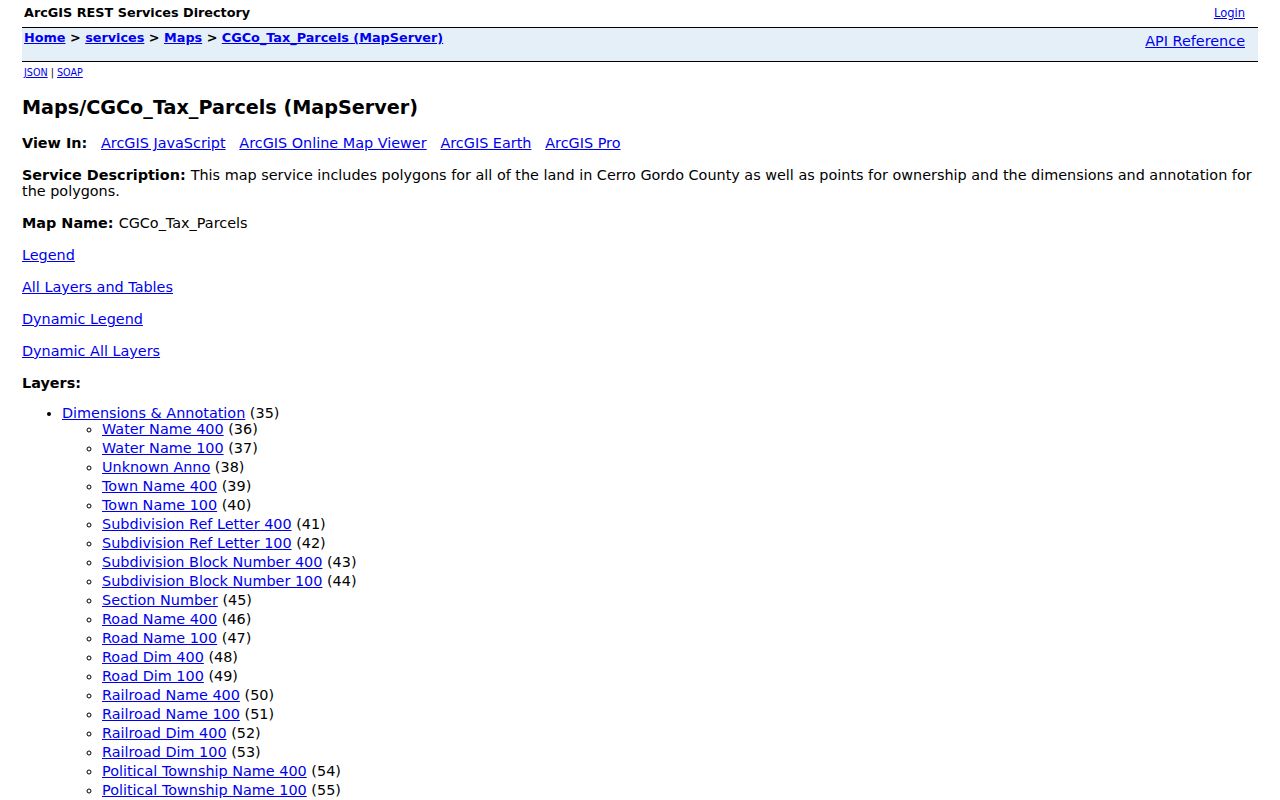Open the Political Township Name 400 layer
1280x800 pixels.
[204, 771]
